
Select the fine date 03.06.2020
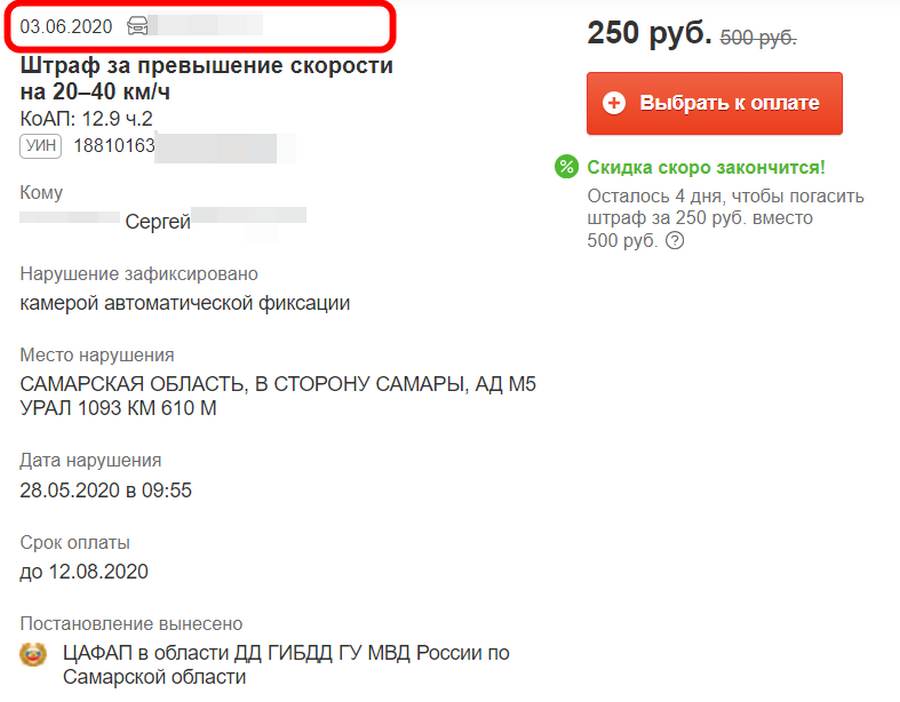[66, 26]
